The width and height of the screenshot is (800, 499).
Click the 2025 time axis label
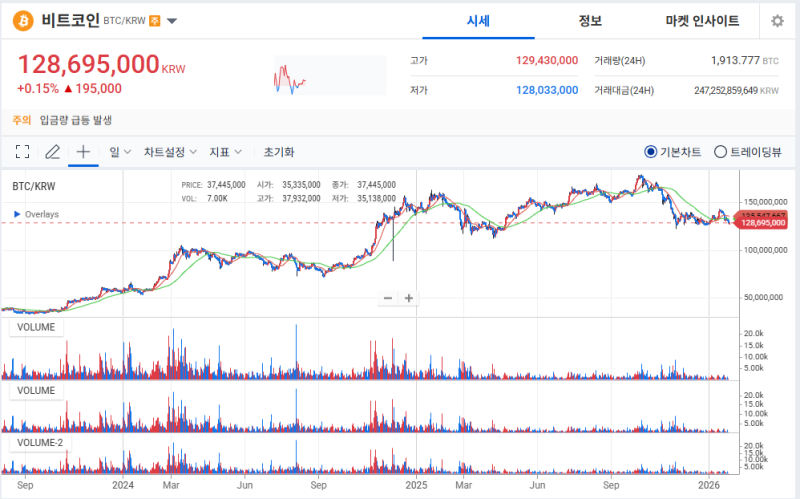coord(416,485)
